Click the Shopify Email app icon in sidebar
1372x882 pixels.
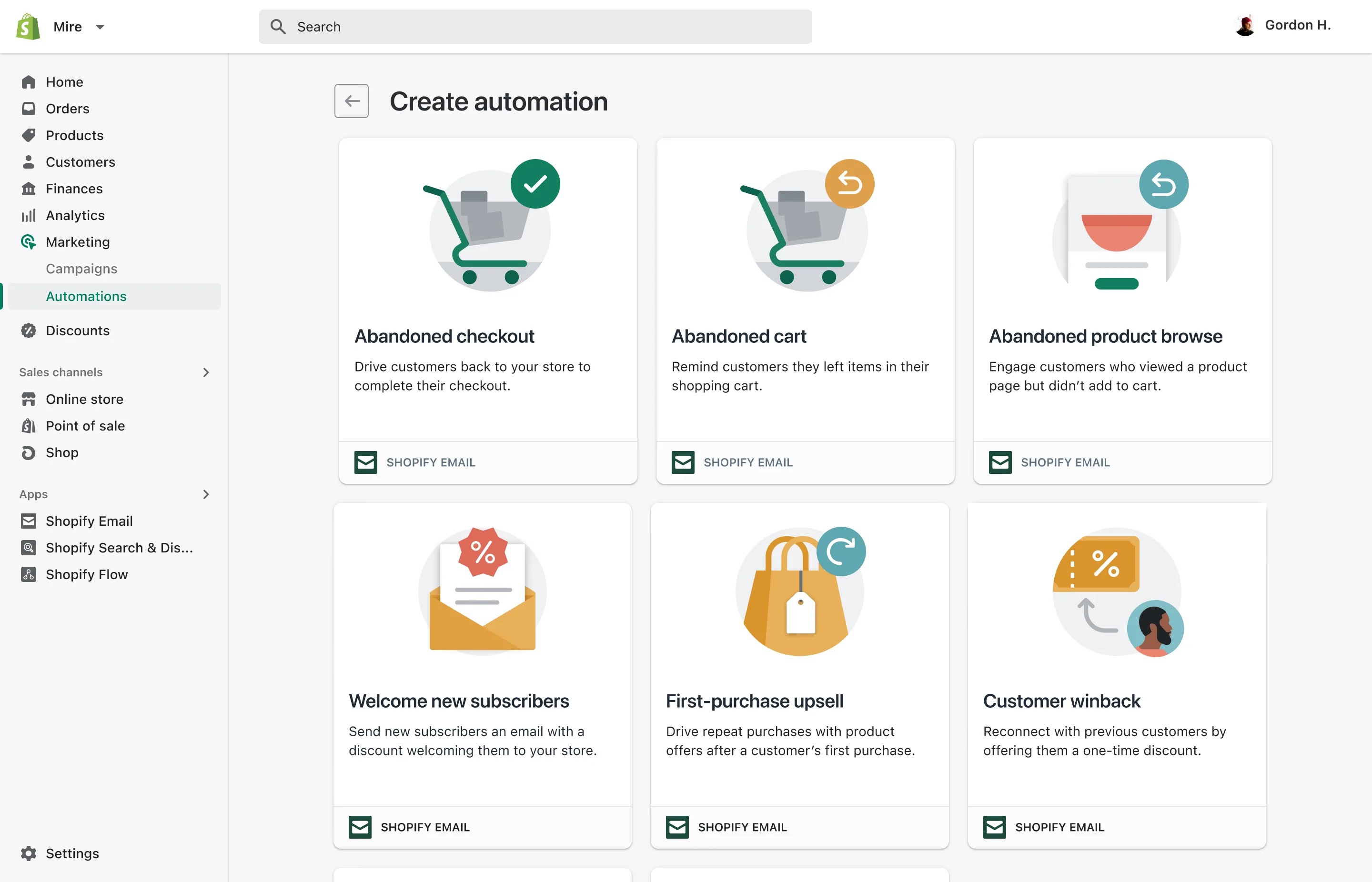coord(28,520)
